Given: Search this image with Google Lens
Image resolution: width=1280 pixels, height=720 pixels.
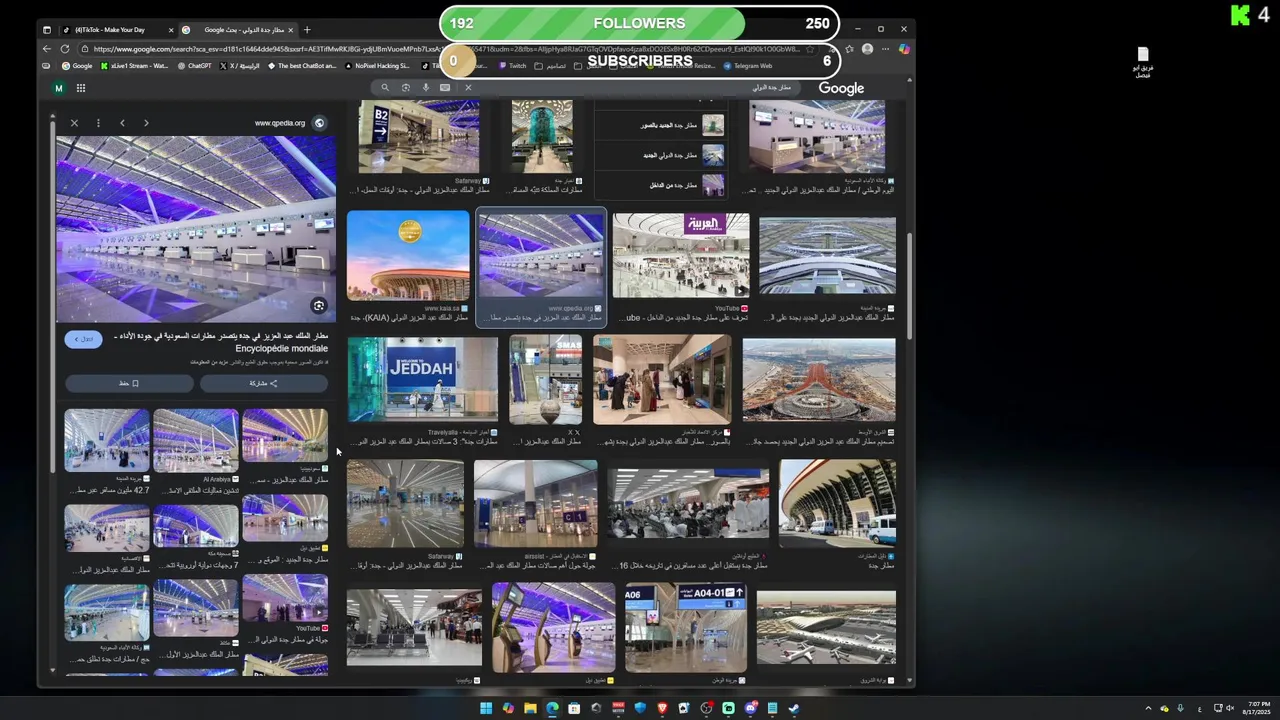Looking at the screenshot, I should (x=319, y=306).
